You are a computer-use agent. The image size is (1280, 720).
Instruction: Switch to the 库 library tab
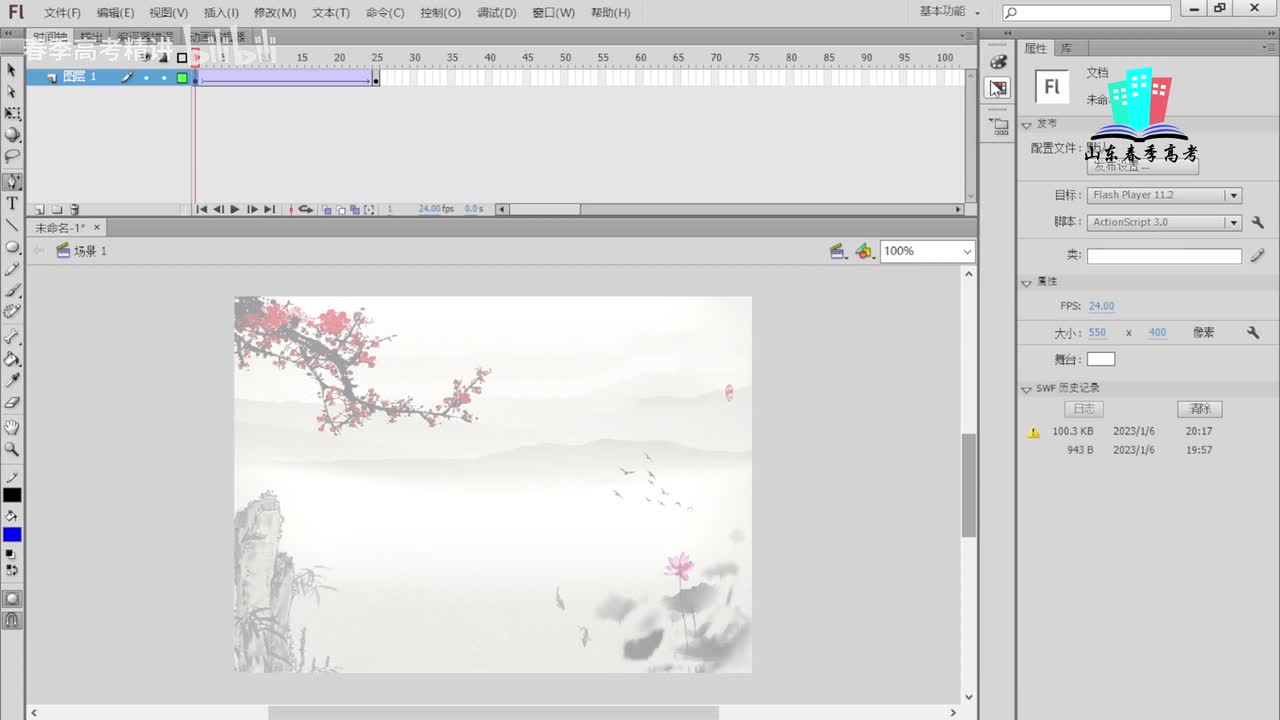tap(1066, 48)
